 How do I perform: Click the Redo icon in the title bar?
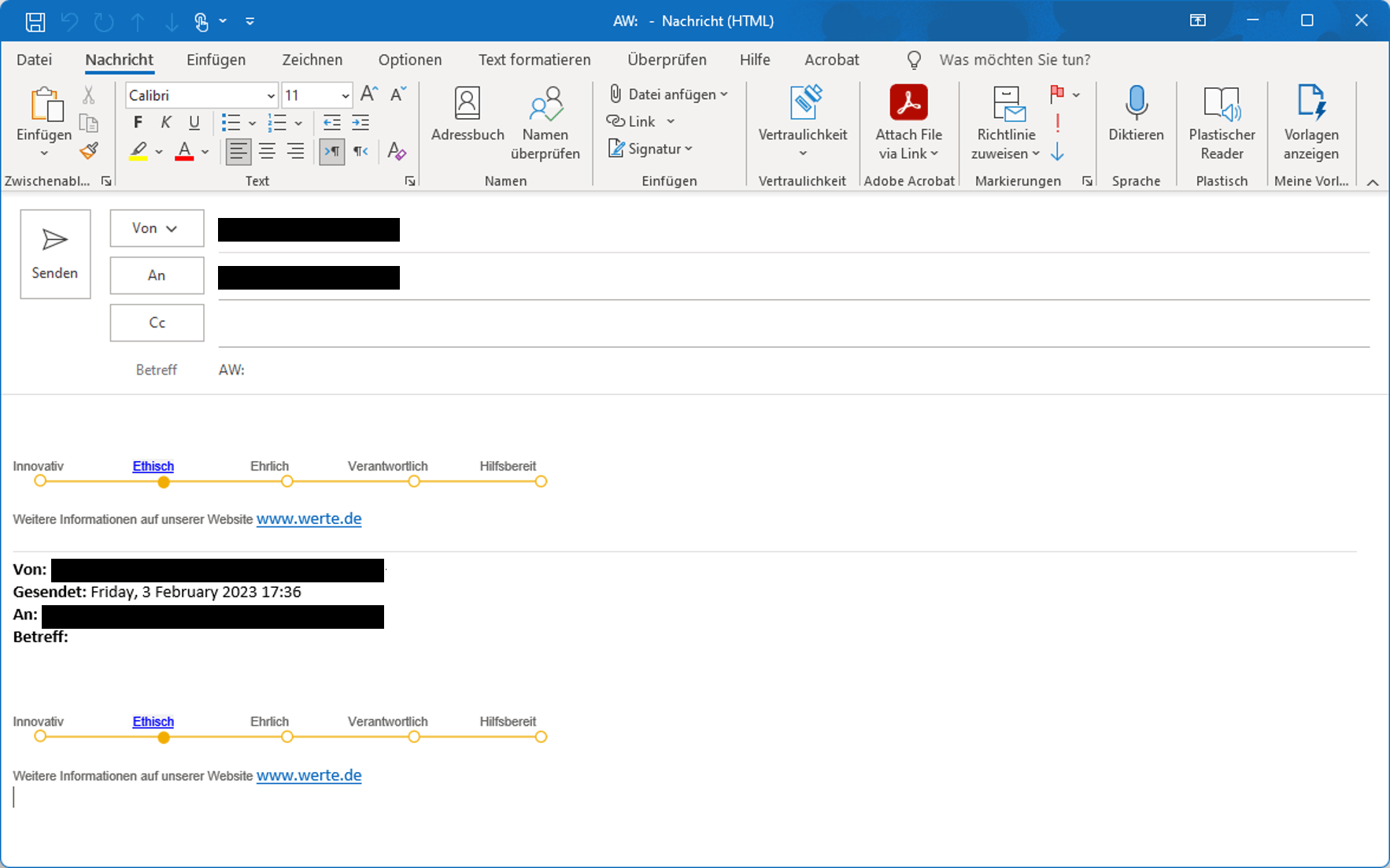point(103,21)
